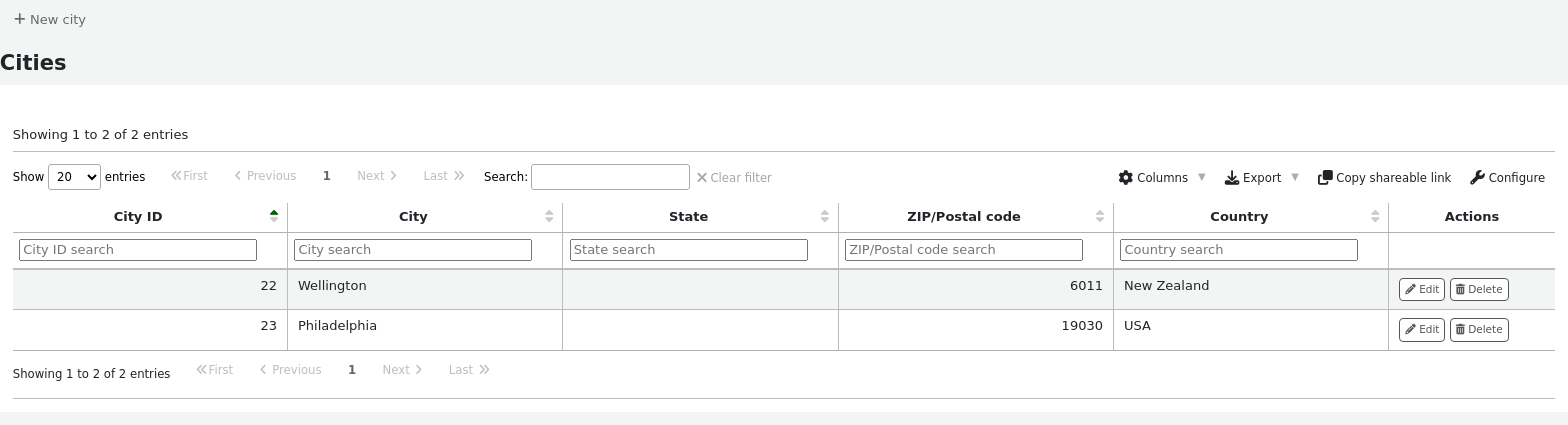Delete the Wellington city entry
This screenshot has height=425, width=1568.
[1478, 289]
